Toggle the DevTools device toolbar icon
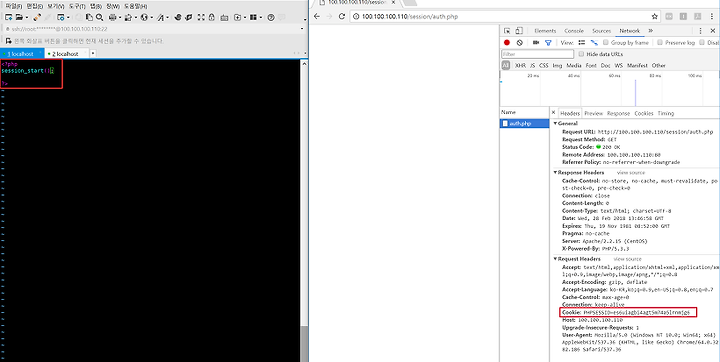 pos(519,31)
